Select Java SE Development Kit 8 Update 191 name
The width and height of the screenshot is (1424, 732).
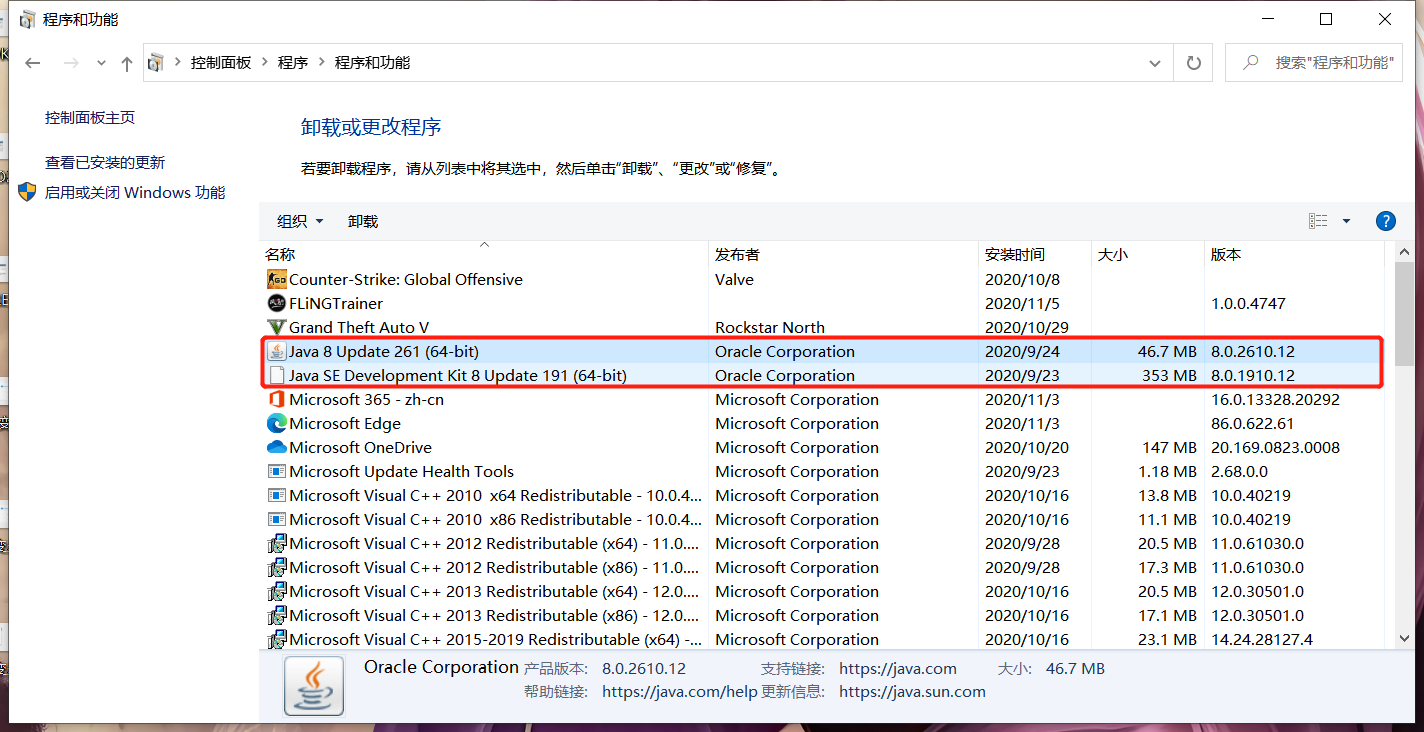click(458, 376)
